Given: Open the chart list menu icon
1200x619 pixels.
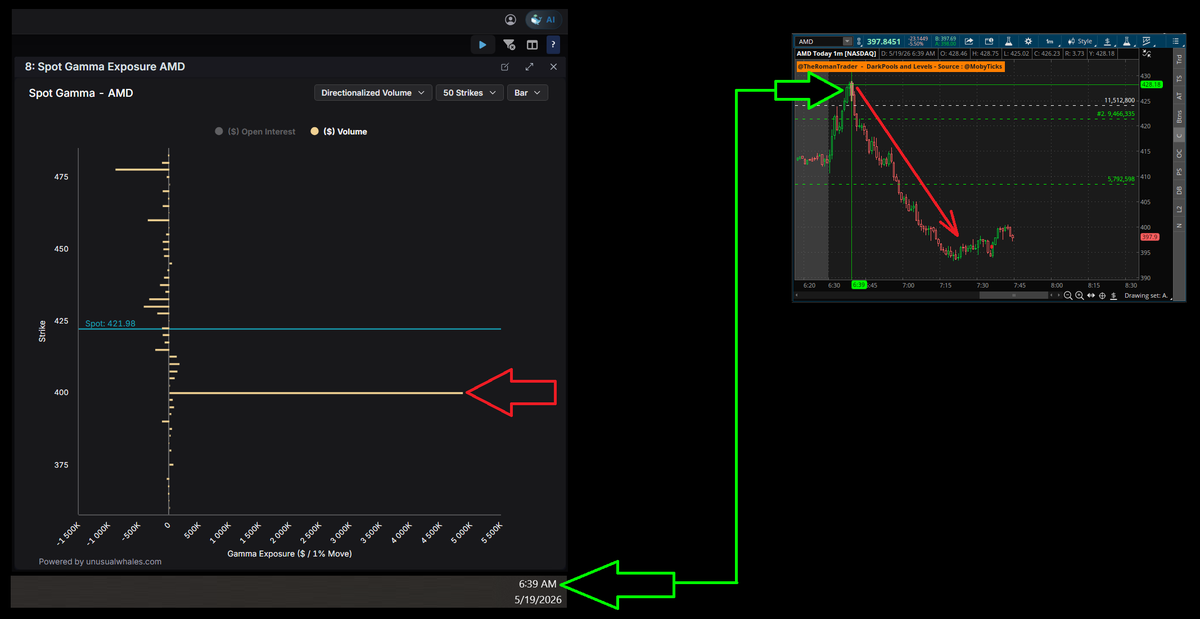Looking at the screenshot, I should tap(1176, 42).
